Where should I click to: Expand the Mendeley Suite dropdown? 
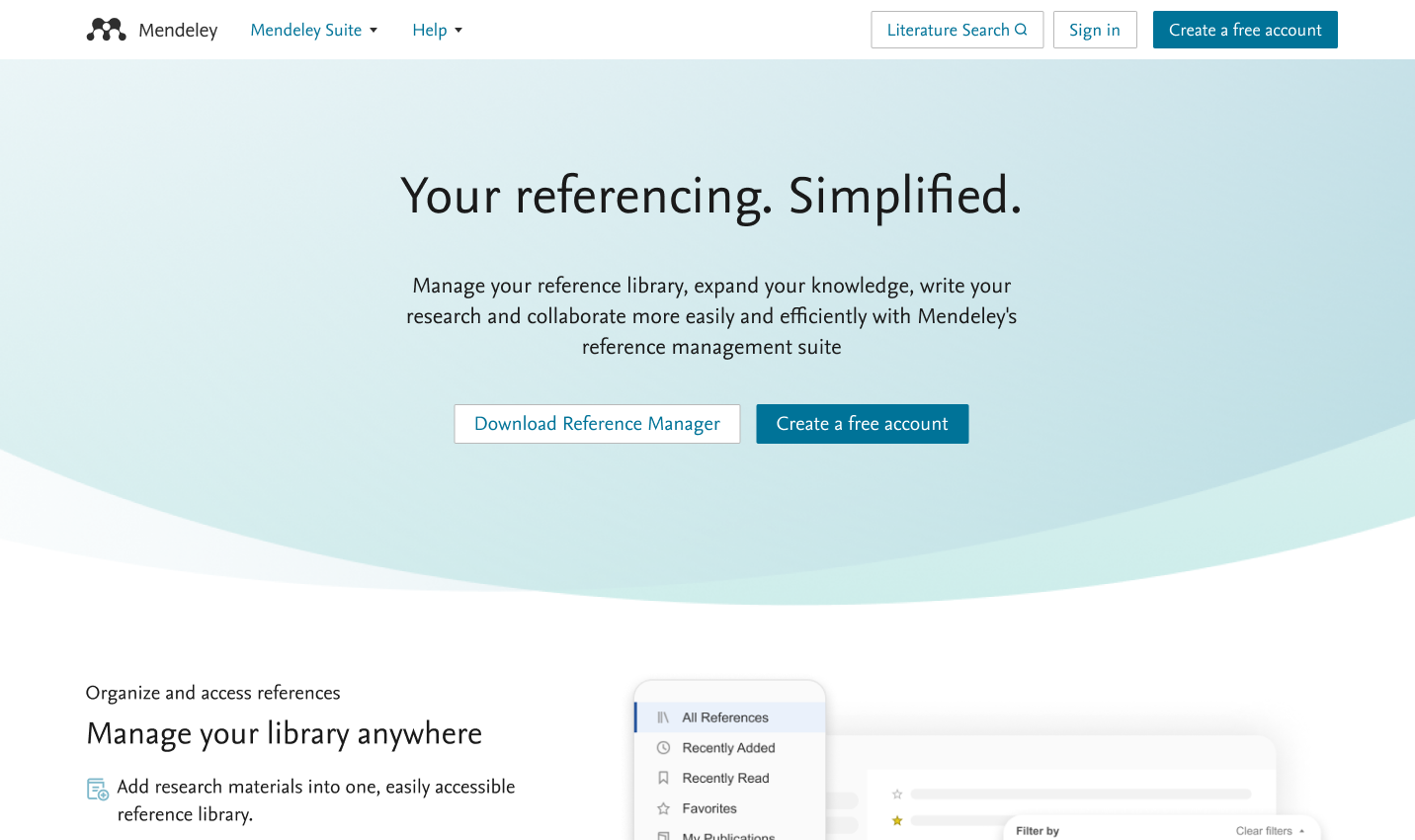tap(313, 30)
